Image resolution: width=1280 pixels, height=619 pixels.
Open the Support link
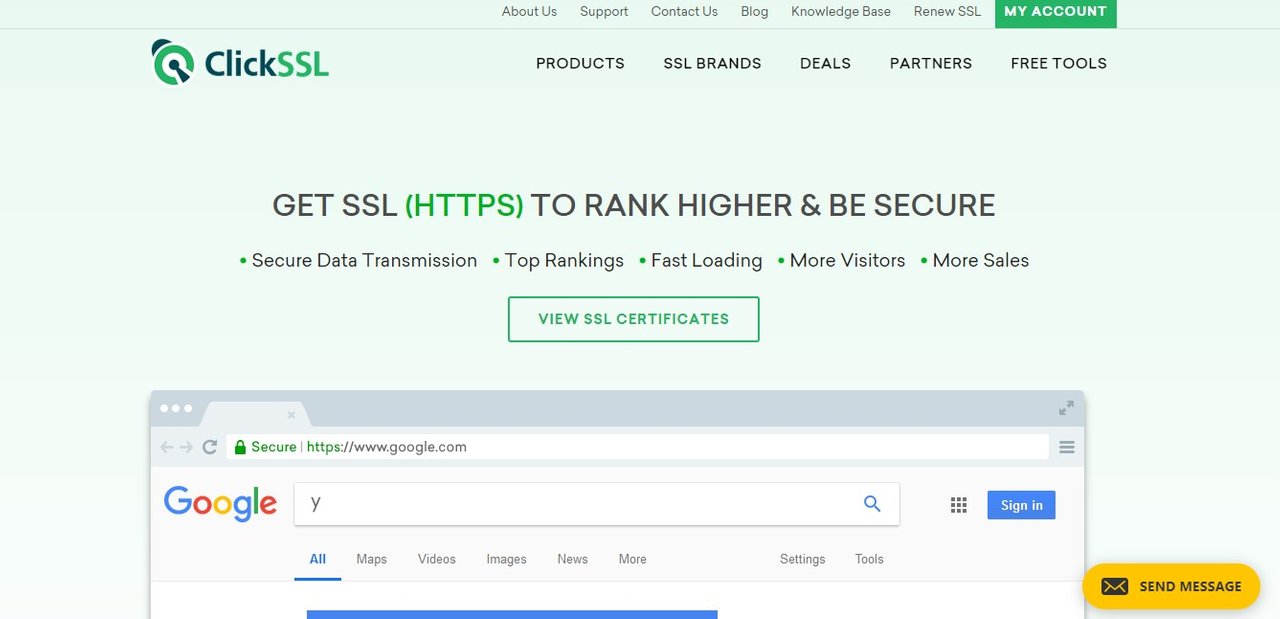tap(604, 12)
